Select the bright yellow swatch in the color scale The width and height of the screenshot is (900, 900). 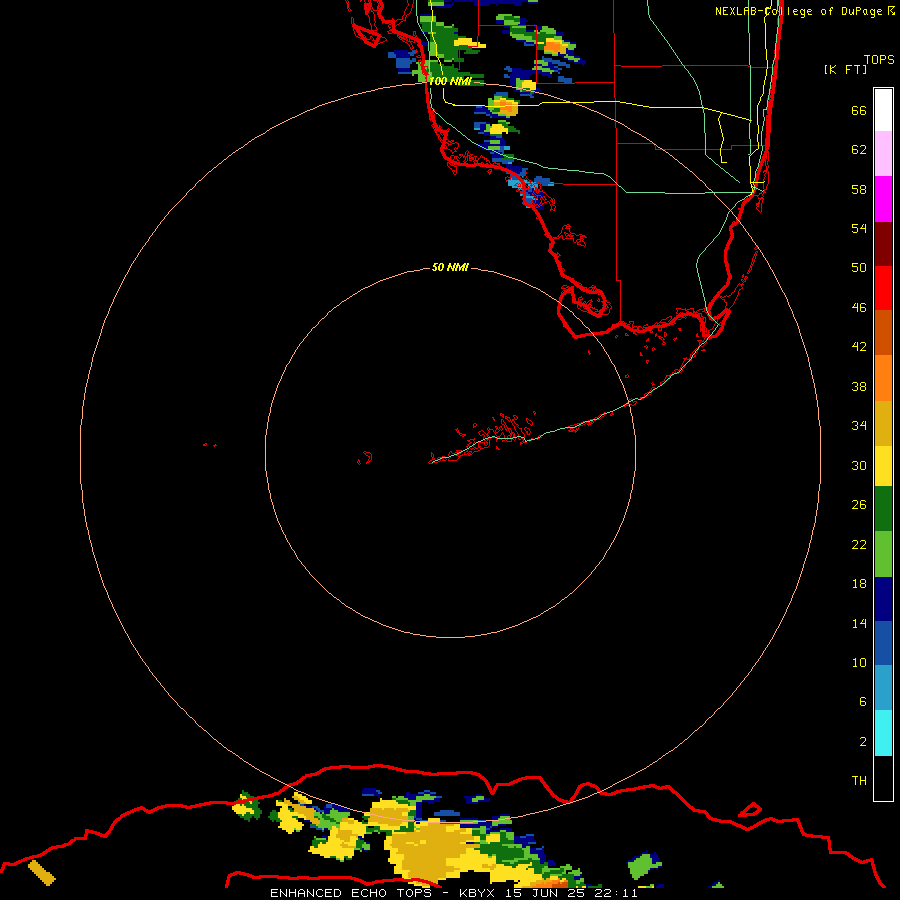(883, 466)
